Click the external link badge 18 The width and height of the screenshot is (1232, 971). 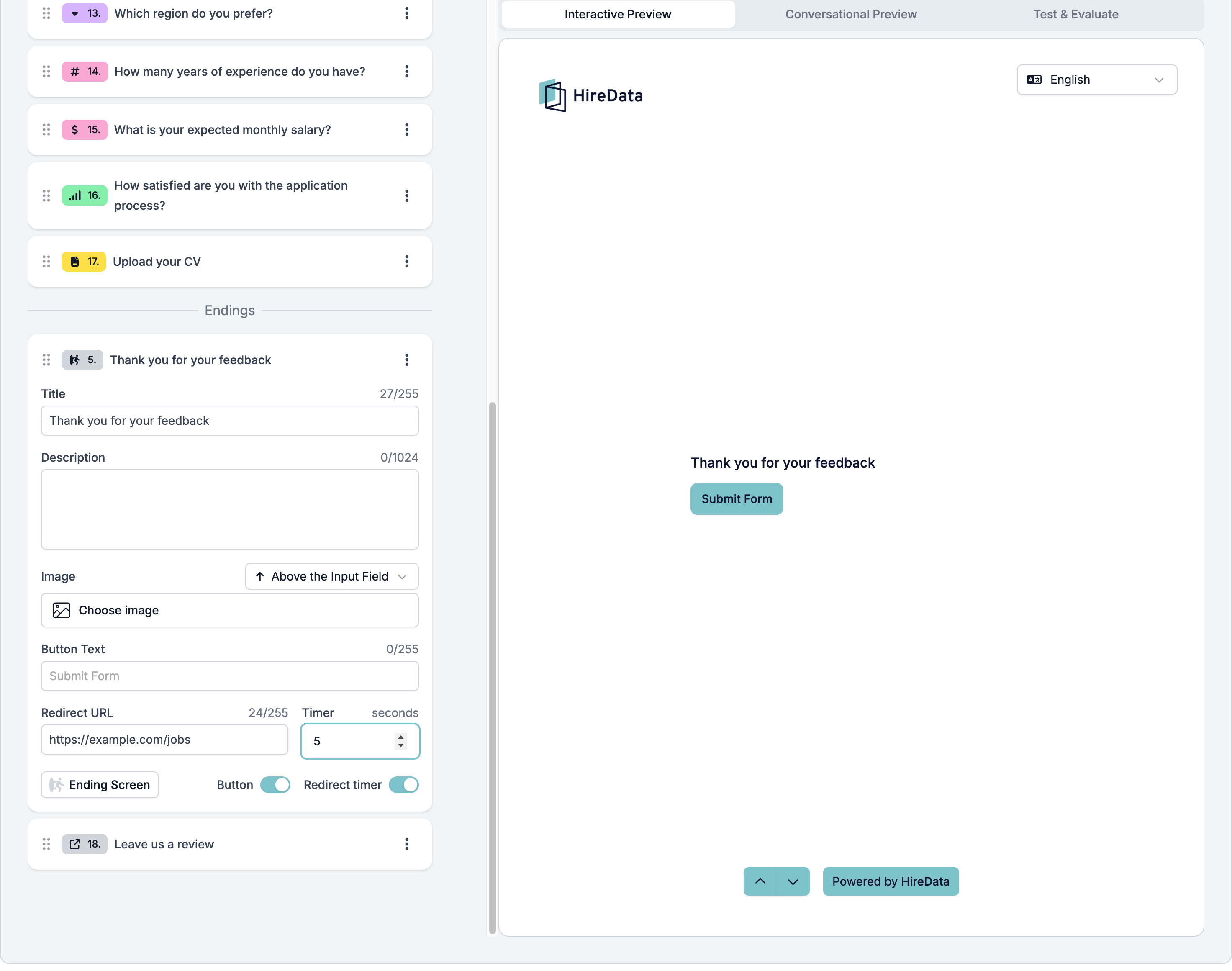tap(85, 844)
